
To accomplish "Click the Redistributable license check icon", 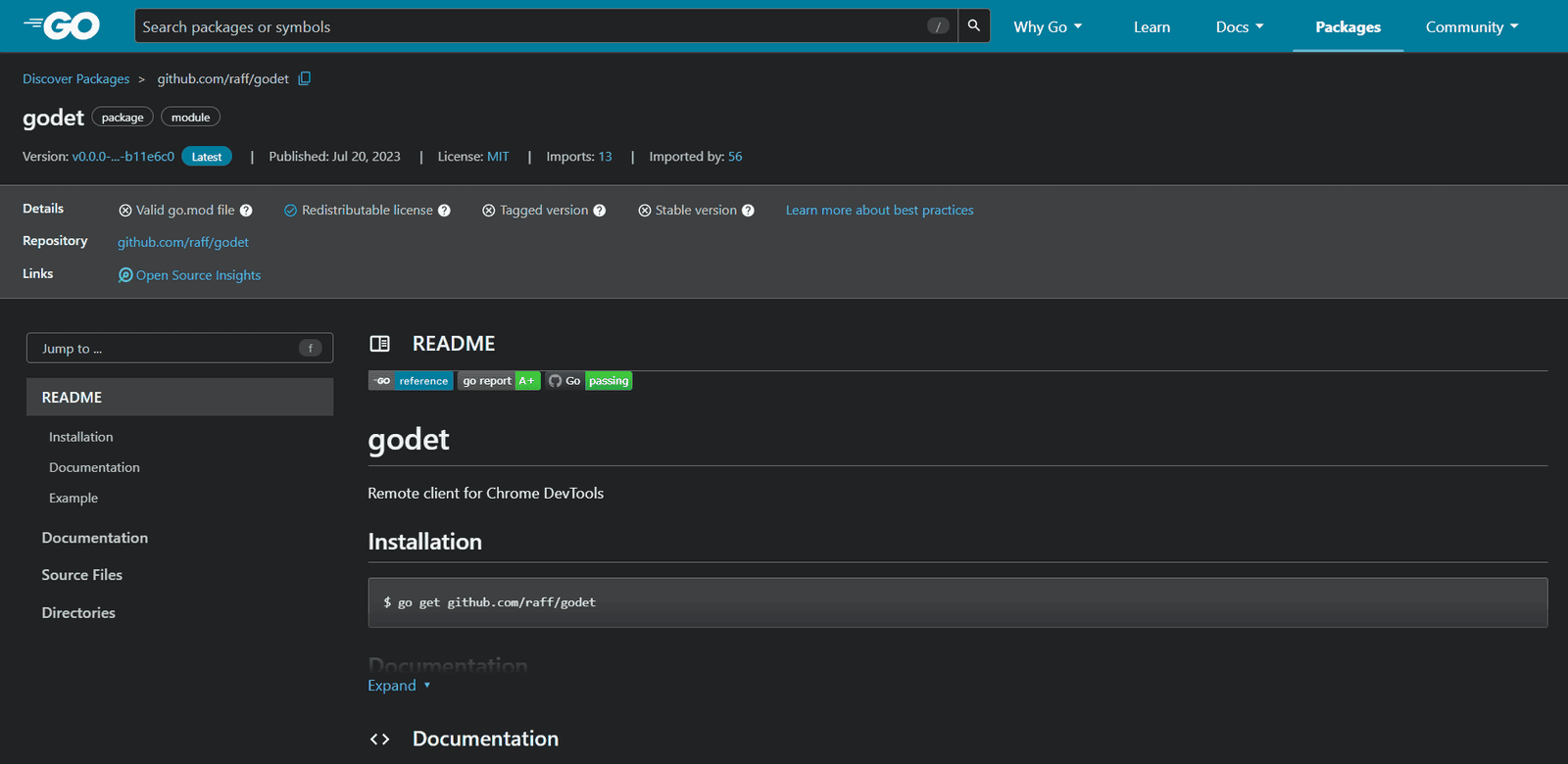I will 290,211.
